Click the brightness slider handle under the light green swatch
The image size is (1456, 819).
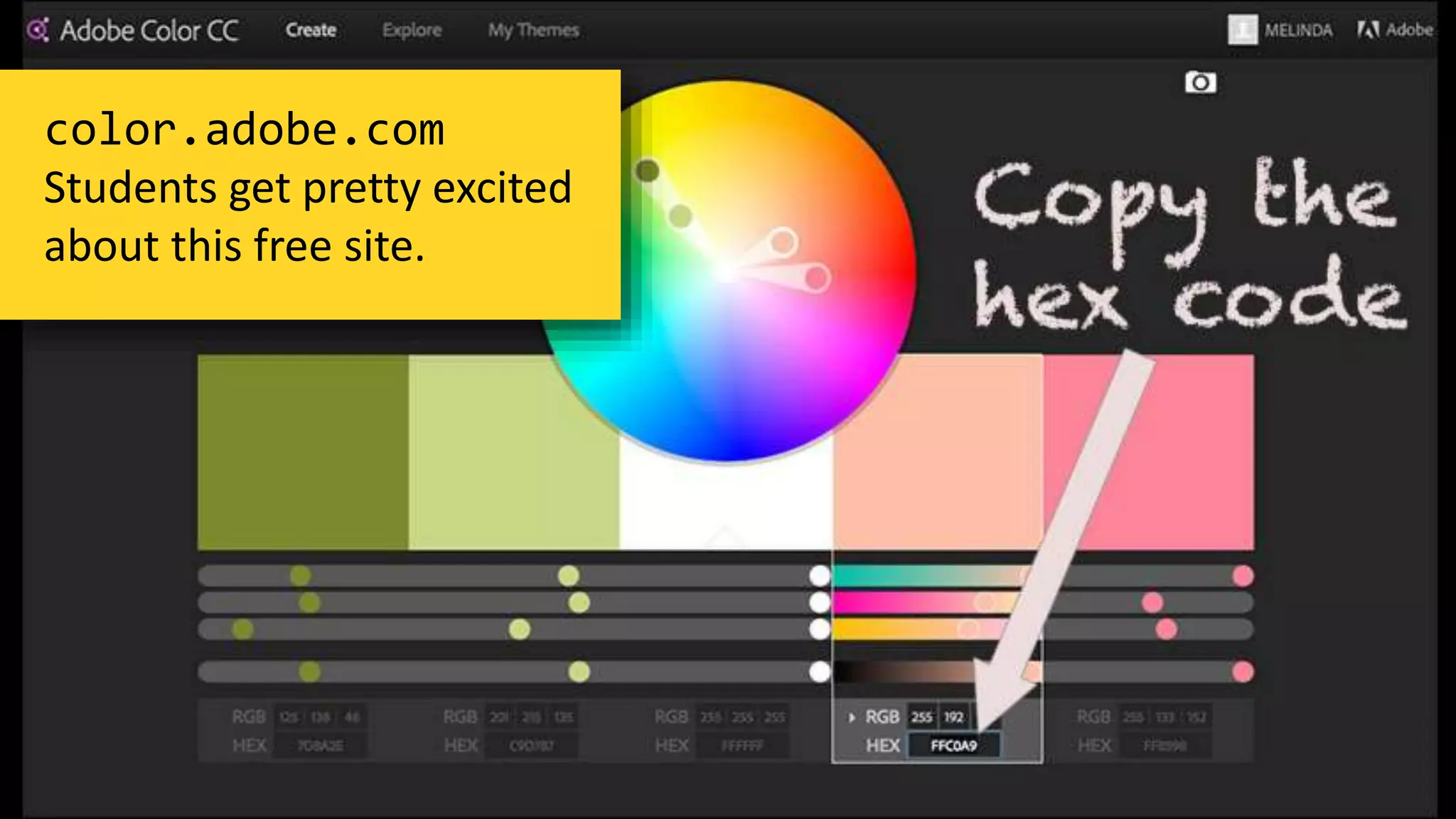(579, 672)
